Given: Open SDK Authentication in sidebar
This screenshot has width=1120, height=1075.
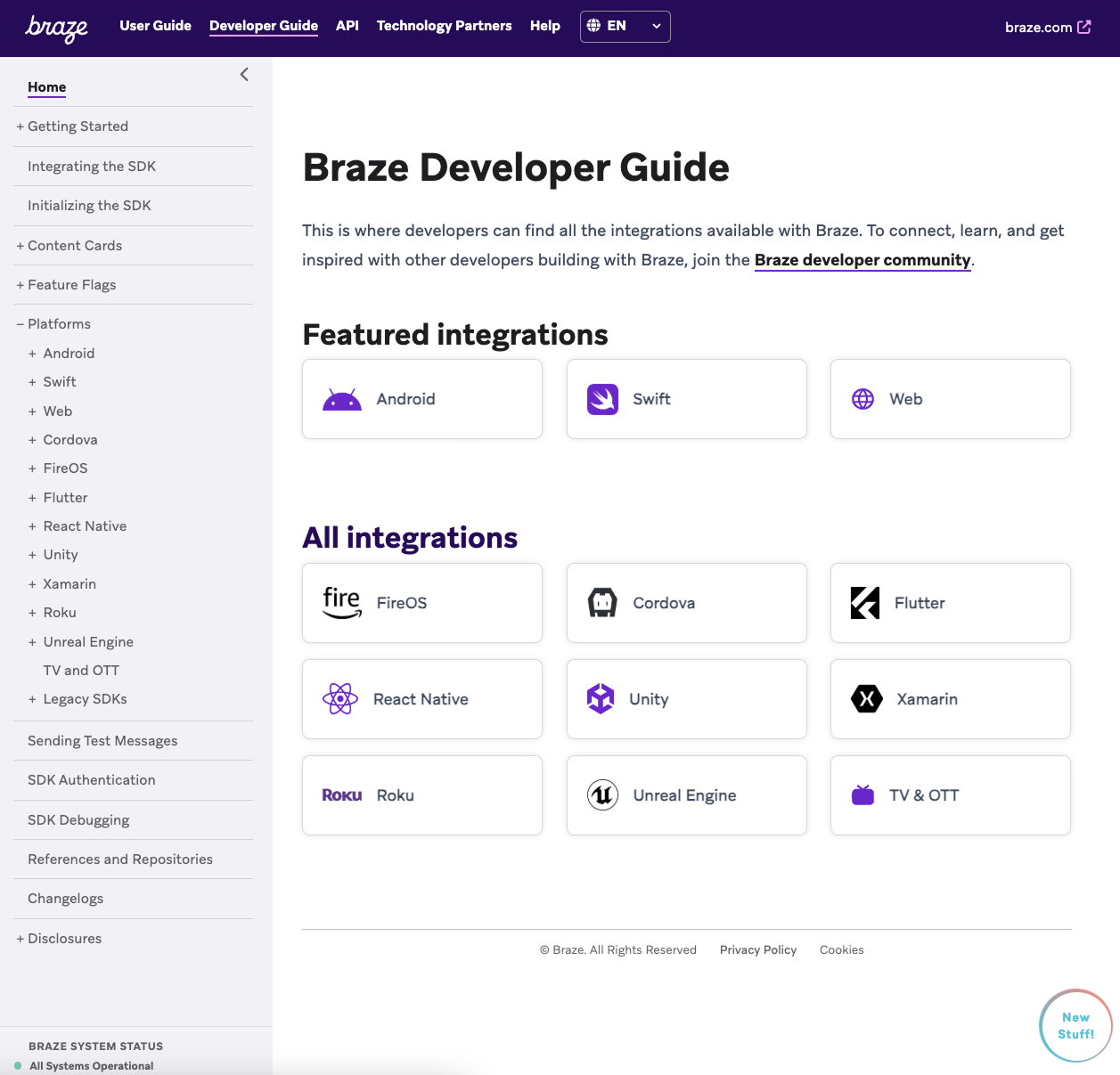Looking at the screenshot, I should pos(92,780).
